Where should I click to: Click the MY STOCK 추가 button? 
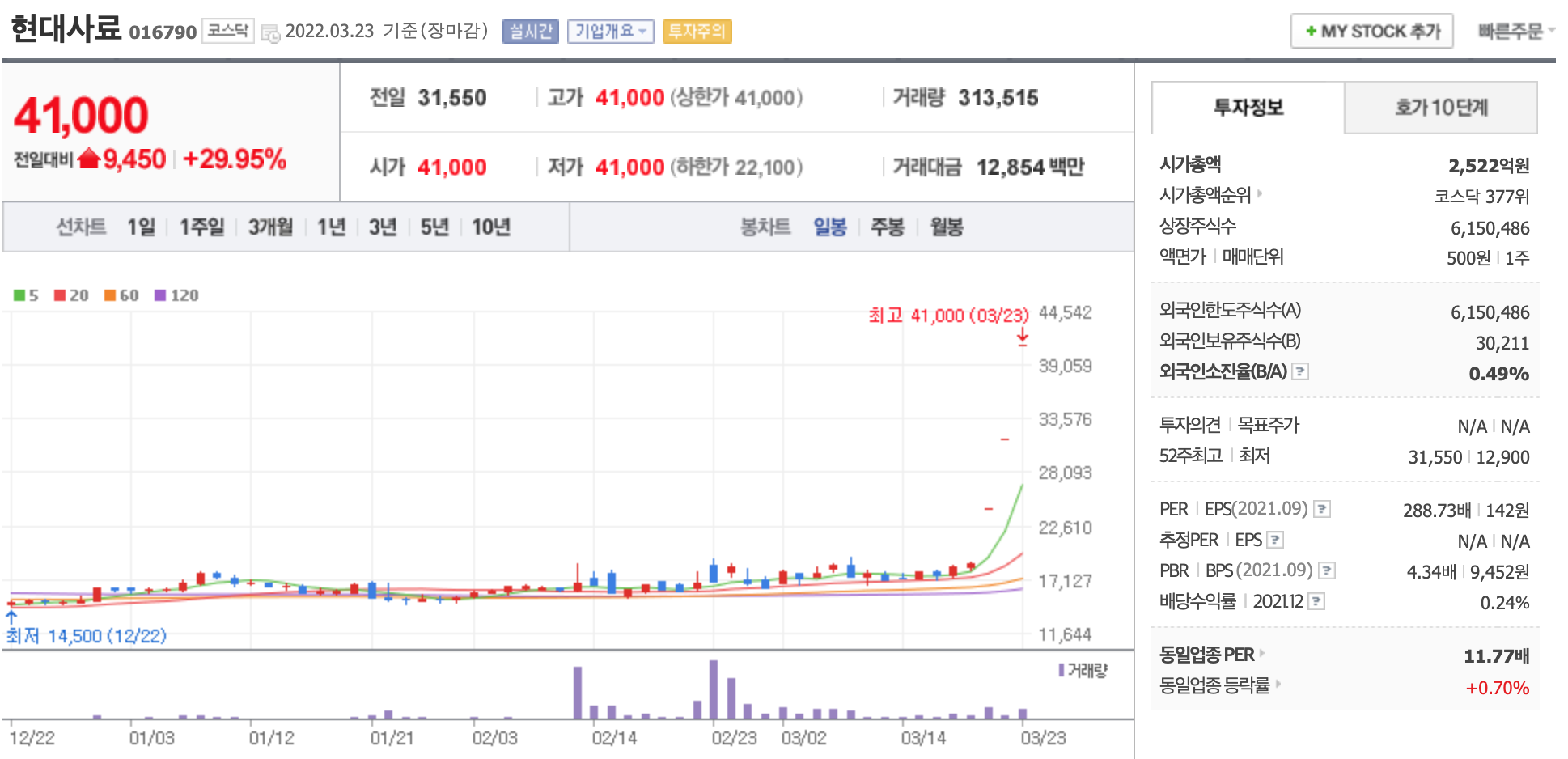tap(1372, 31)
